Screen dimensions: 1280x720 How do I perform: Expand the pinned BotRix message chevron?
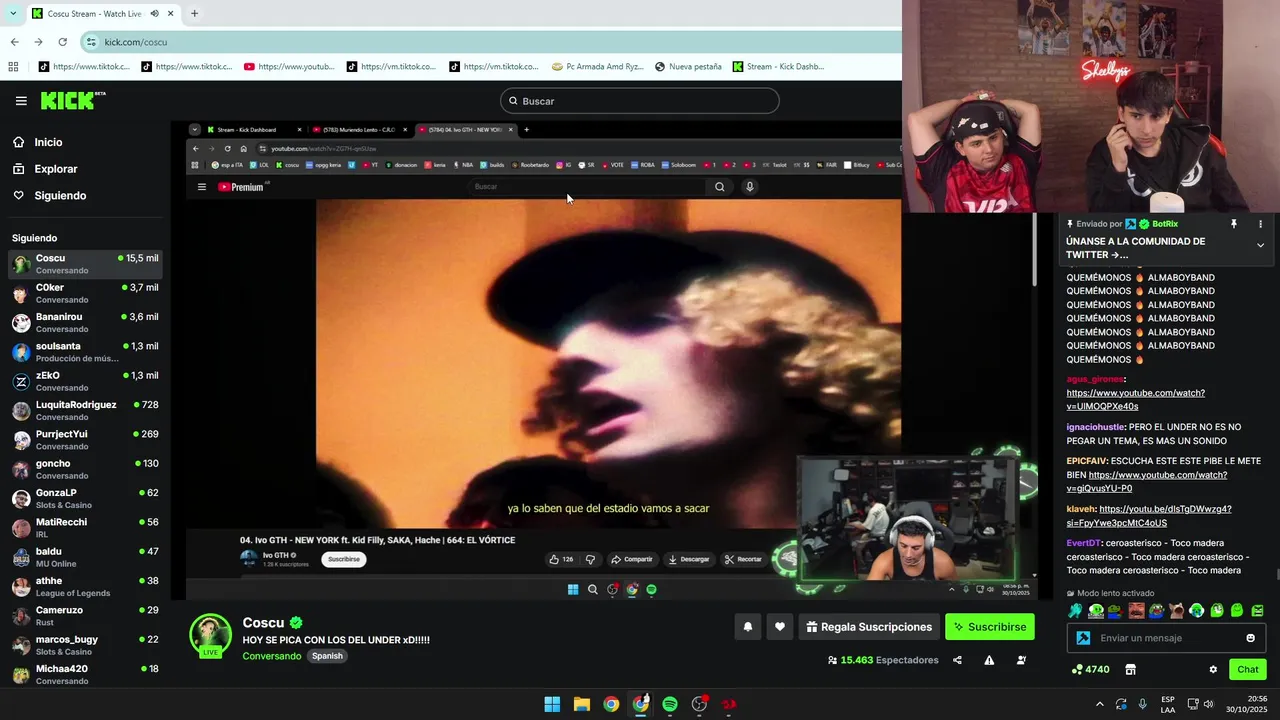(1260, 245)
